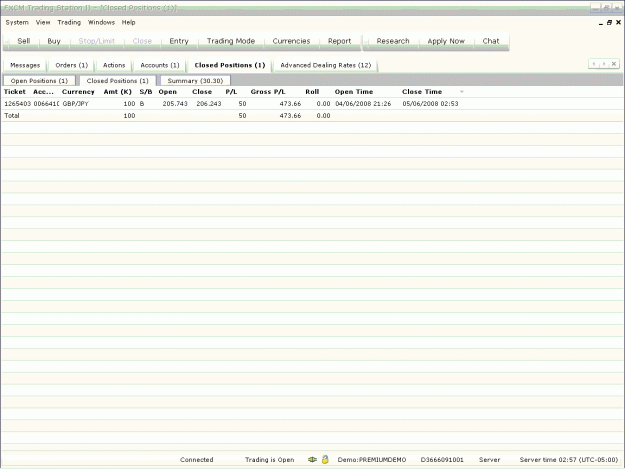This screenshot has width=625, height=469.
Task: Sort by the Open Time column header
Action: click(354, 92)
